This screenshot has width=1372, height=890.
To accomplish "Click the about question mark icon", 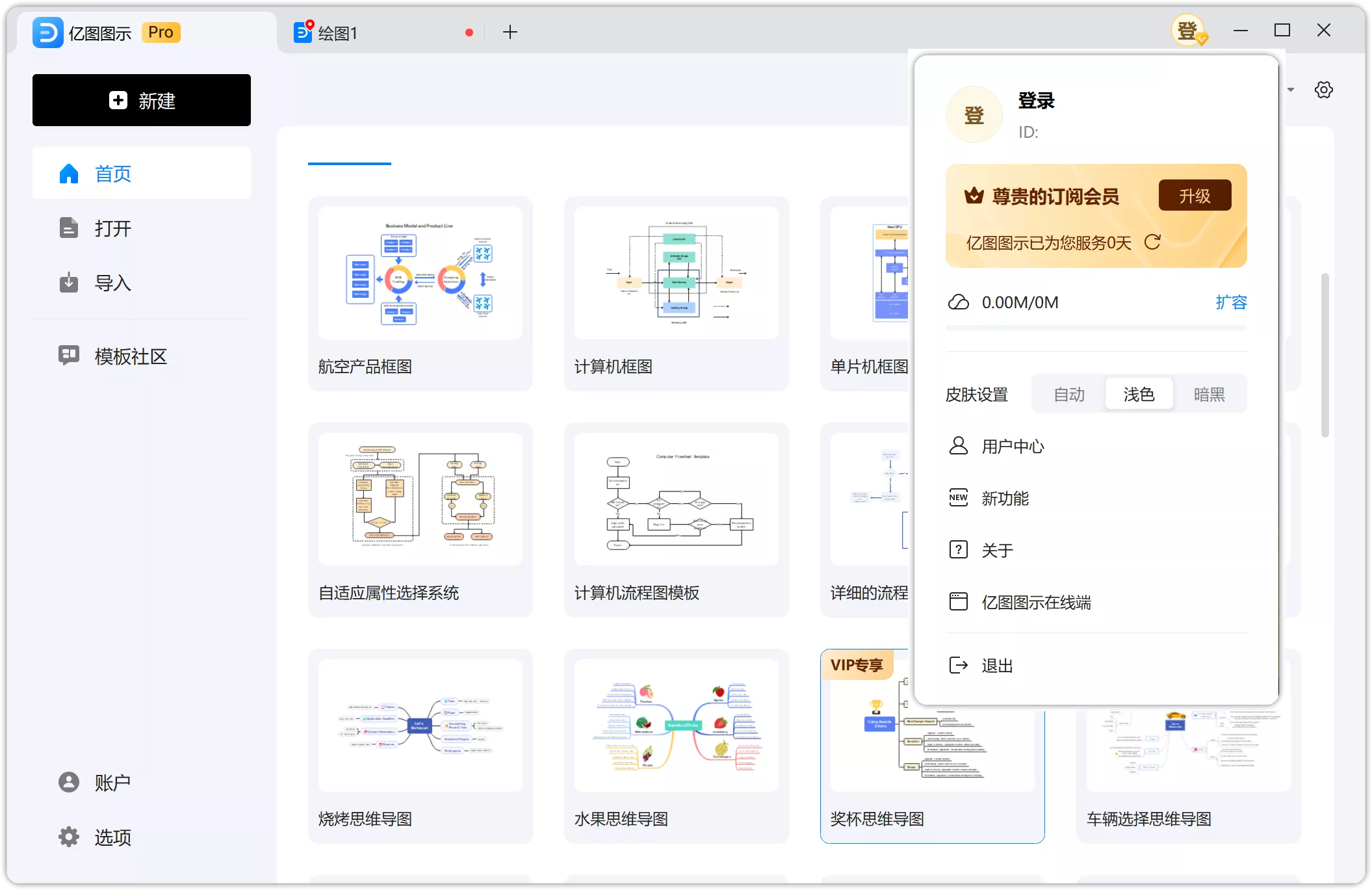I will tap(958, 549).
